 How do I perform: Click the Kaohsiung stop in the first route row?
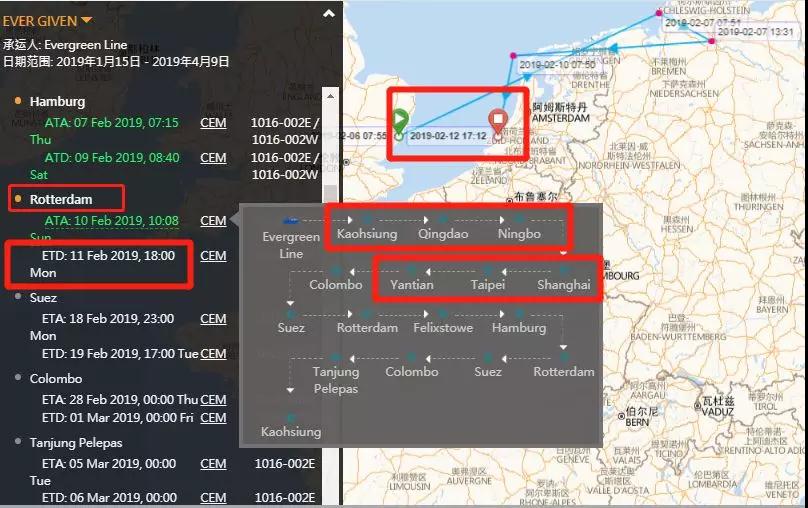point(367,233)
